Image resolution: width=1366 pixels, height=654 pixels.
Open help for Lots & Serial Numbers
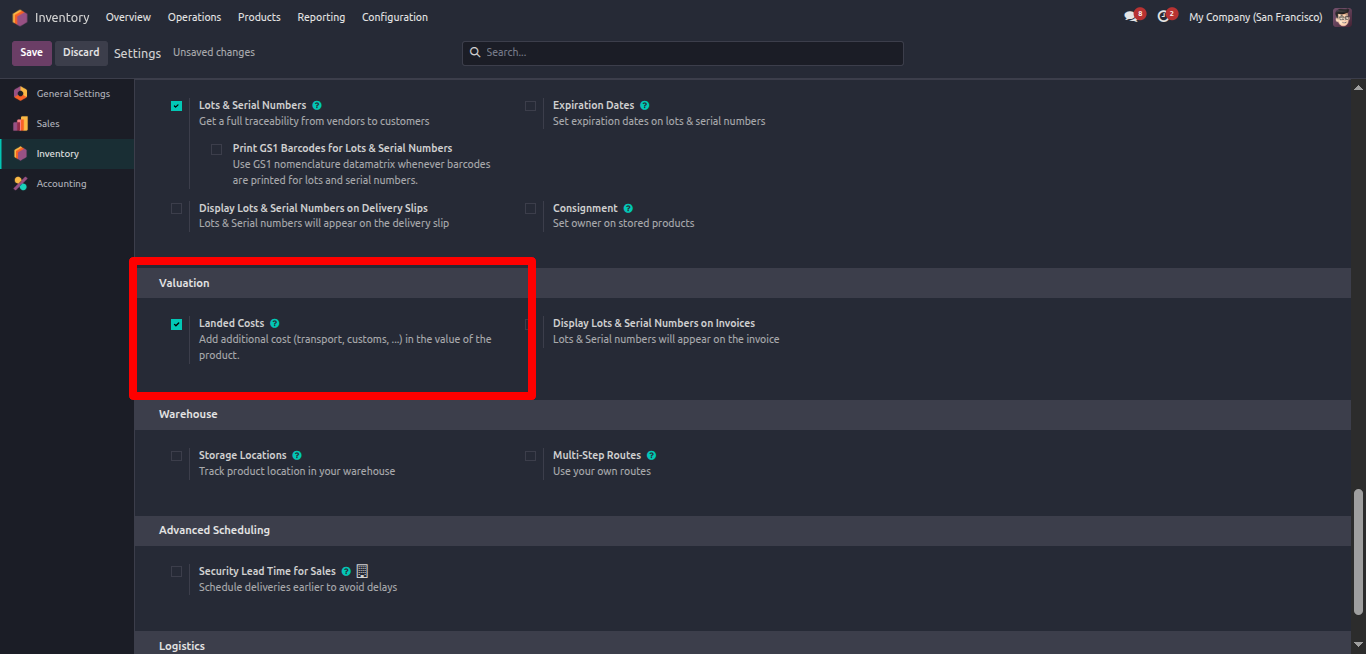[317, 105]
